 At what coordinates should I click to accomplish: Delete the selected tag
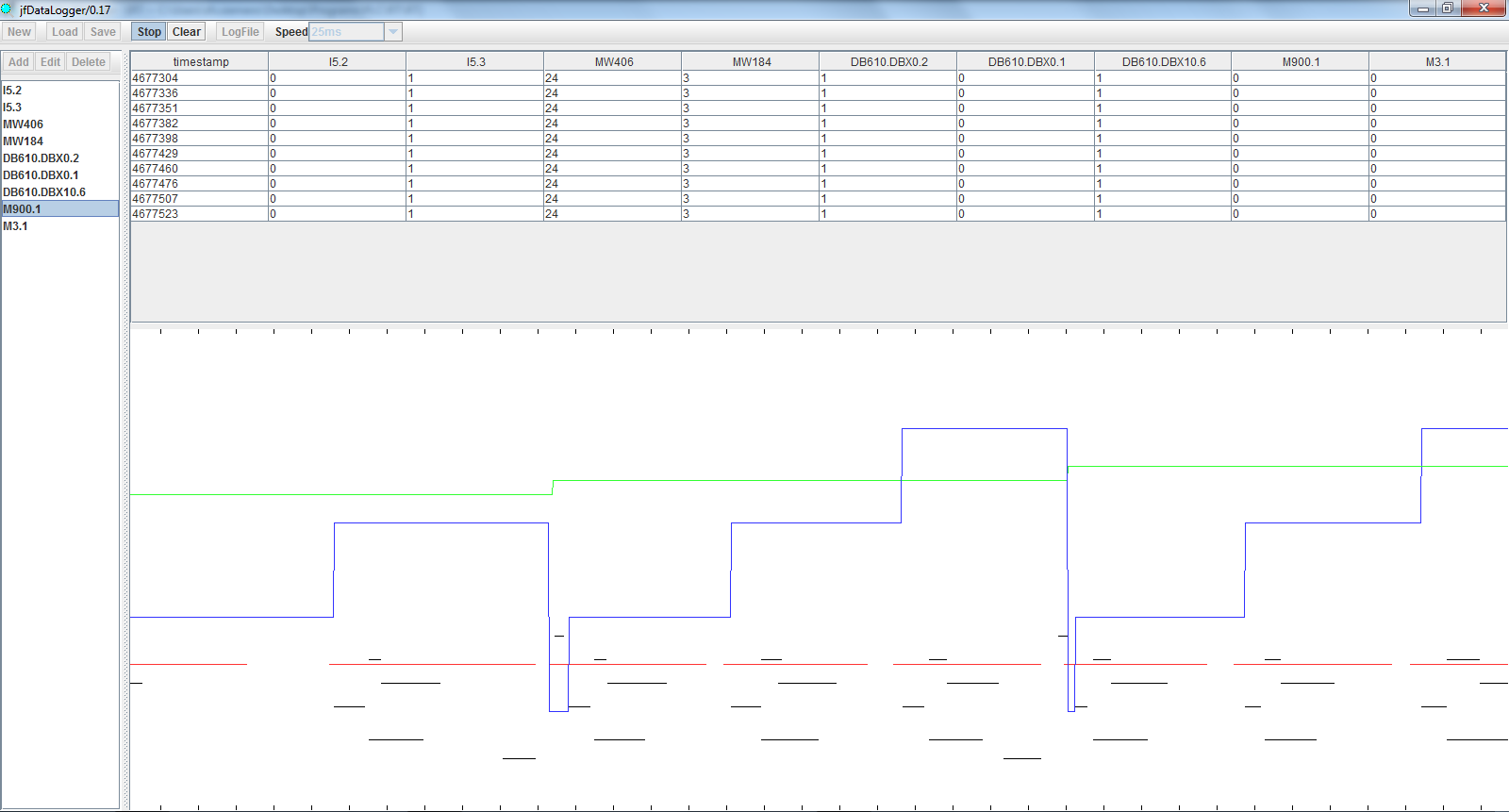(89, 62)
